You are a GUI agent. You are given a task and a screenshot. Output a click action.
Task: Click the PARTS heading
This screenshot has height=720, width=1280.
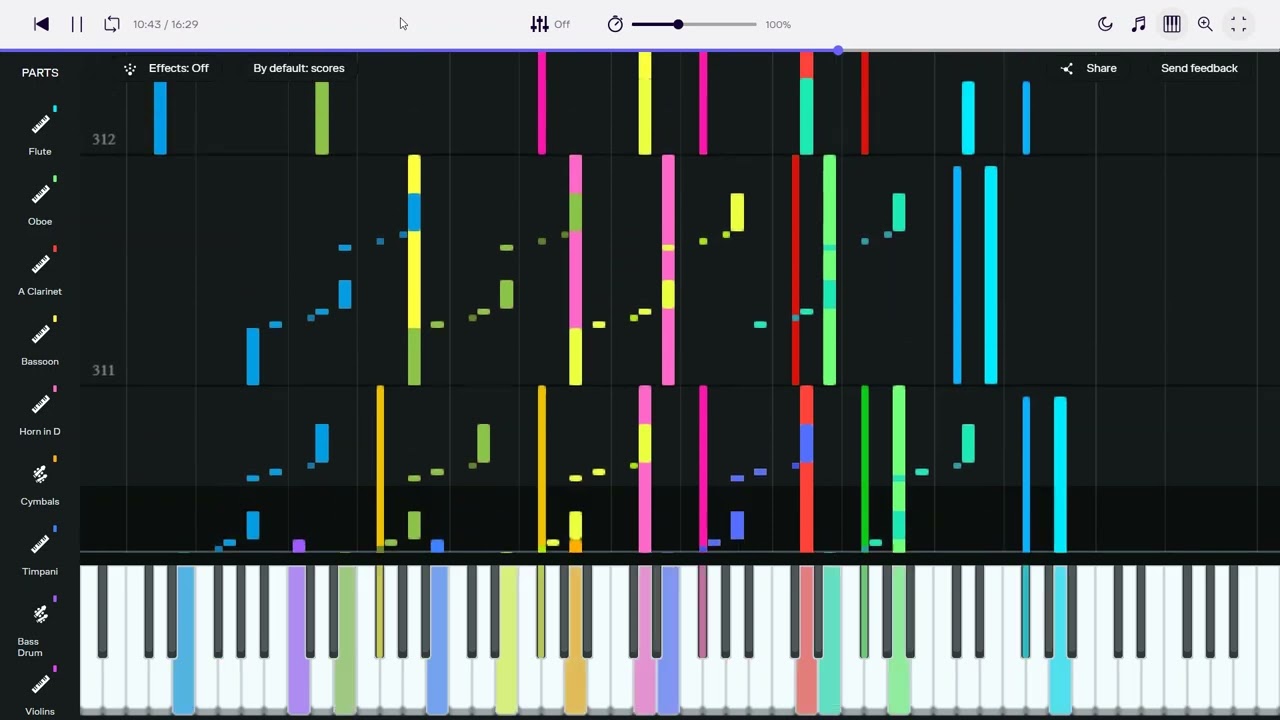(40, 72)
